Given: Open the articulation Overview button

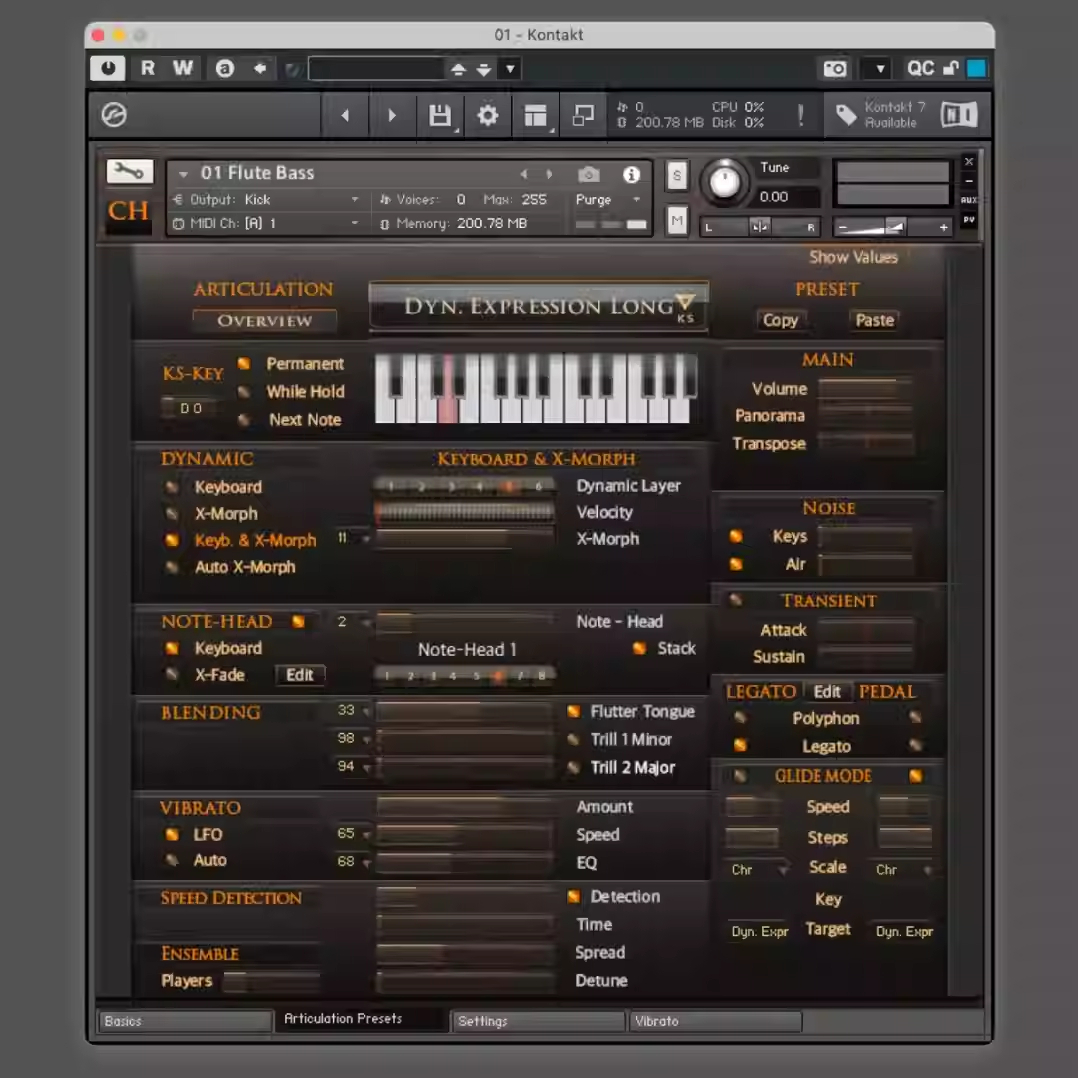Looking at the screenshot, I should pos(265,320).
